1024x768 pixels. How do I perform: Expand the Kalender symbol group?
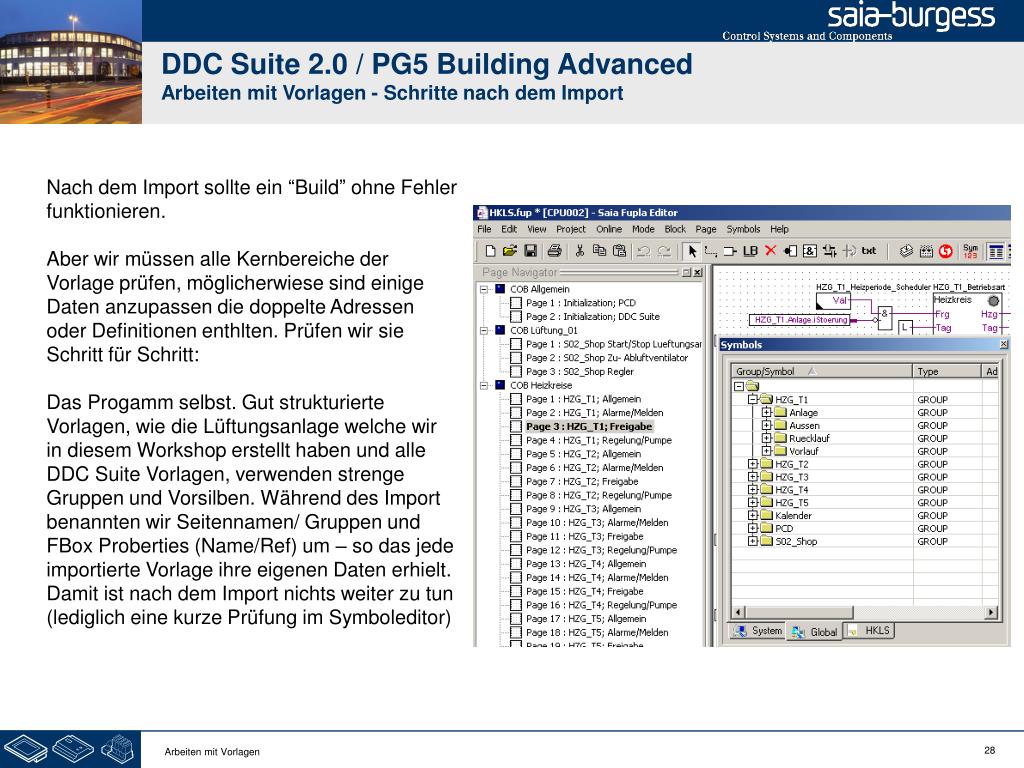(752, 515)
